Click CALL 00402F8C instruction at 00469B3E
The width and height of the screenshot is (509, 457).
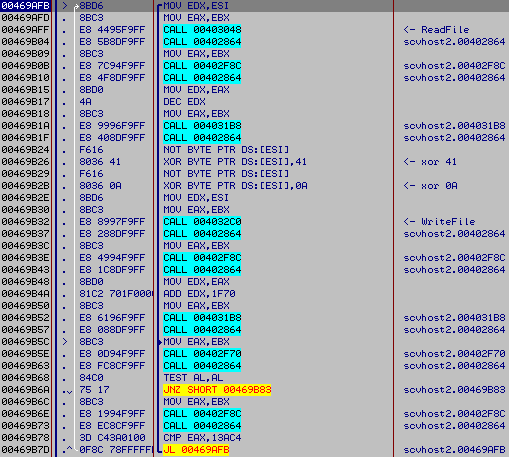tap(202, 258)
